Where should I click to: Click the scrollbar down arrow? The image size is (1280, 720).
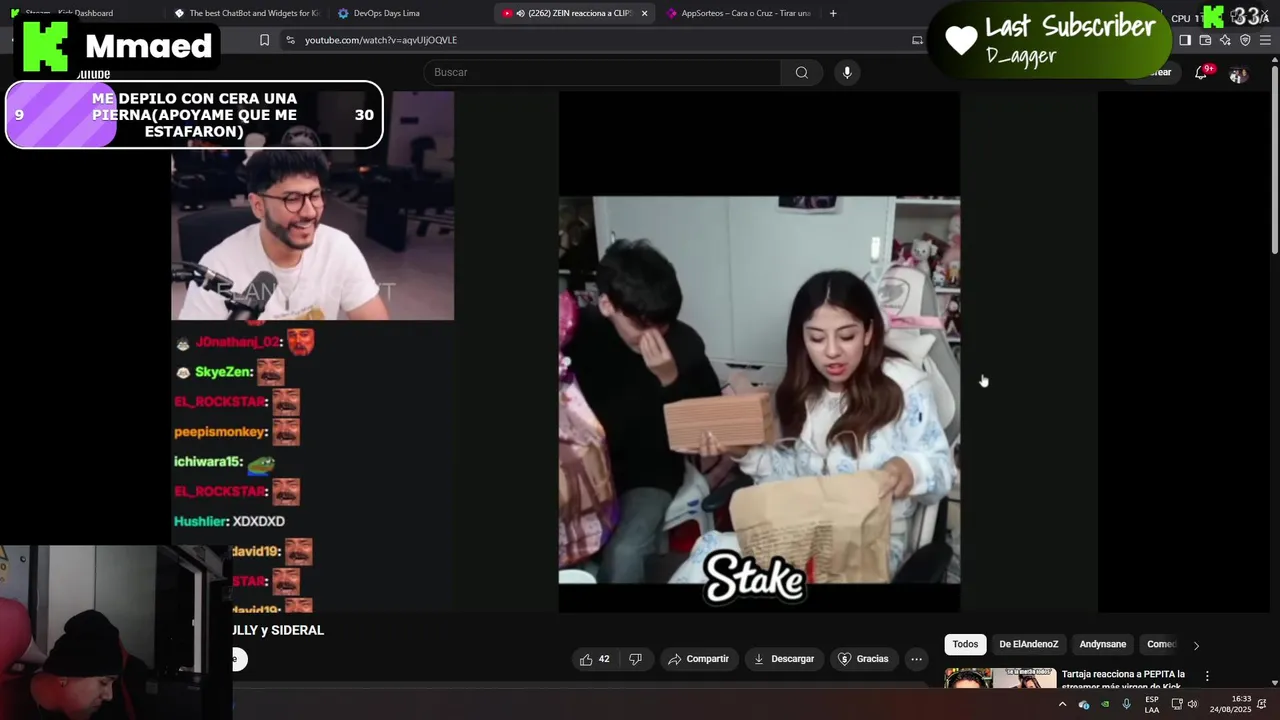click(1274, 683)
